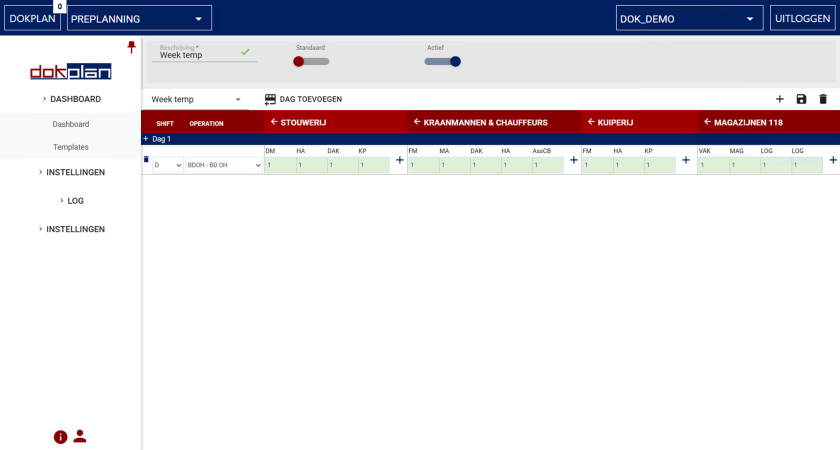Viewport: 840px width, 450px height.
Task: Click the save disk icon
Action: pos(801,99)
